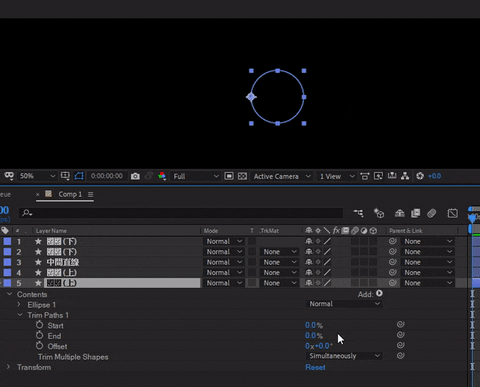Click the fx column header icon
This screenshot has height=387, width=480.
[x=336, y=230]
